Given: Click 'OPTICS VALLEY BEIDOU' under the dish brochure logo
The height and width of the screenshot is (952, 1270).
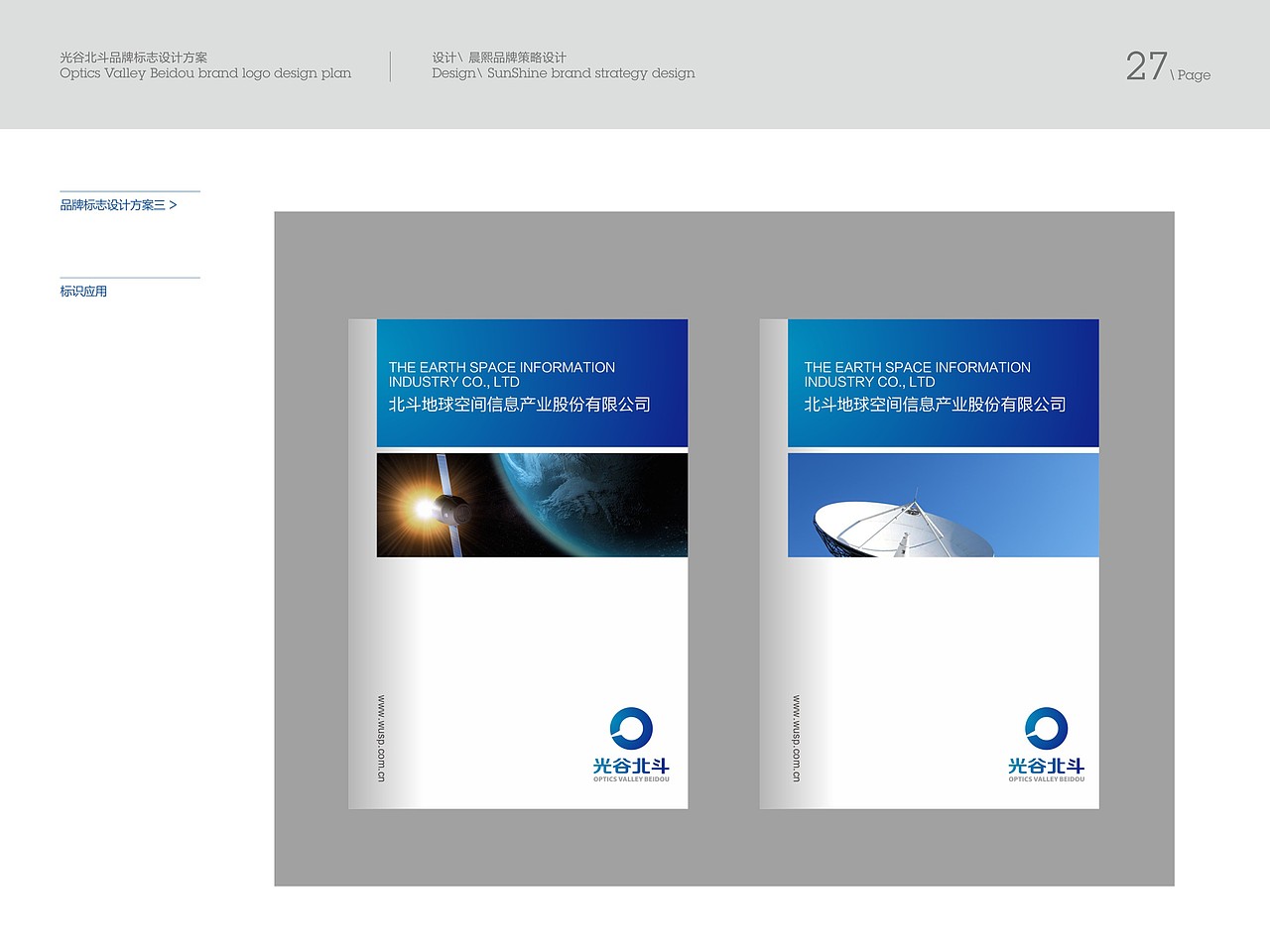Looking at the screenshot, I should coord(1047,779).
